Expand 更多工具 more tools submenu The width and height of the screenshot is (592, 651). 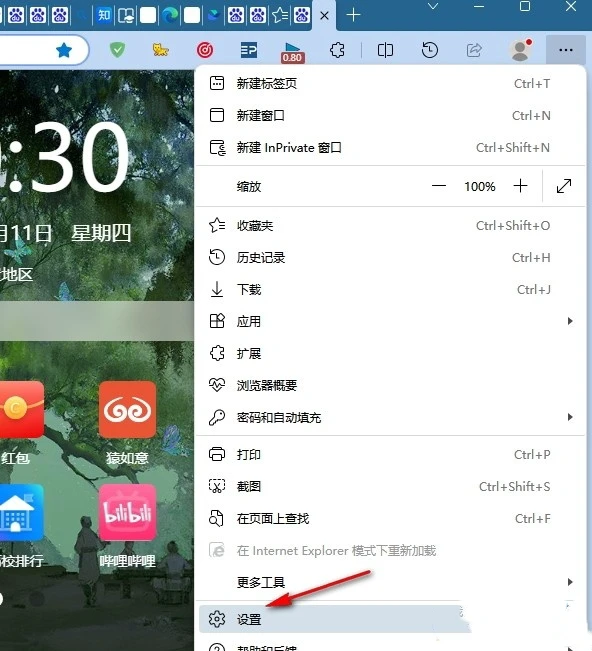(389, 582)
